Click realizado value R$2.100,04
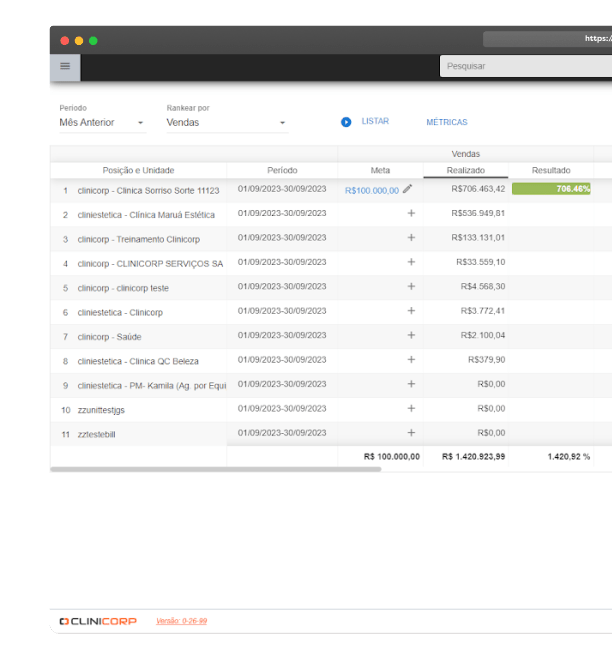This screenshot has height=658, width=612. [483, 335]
